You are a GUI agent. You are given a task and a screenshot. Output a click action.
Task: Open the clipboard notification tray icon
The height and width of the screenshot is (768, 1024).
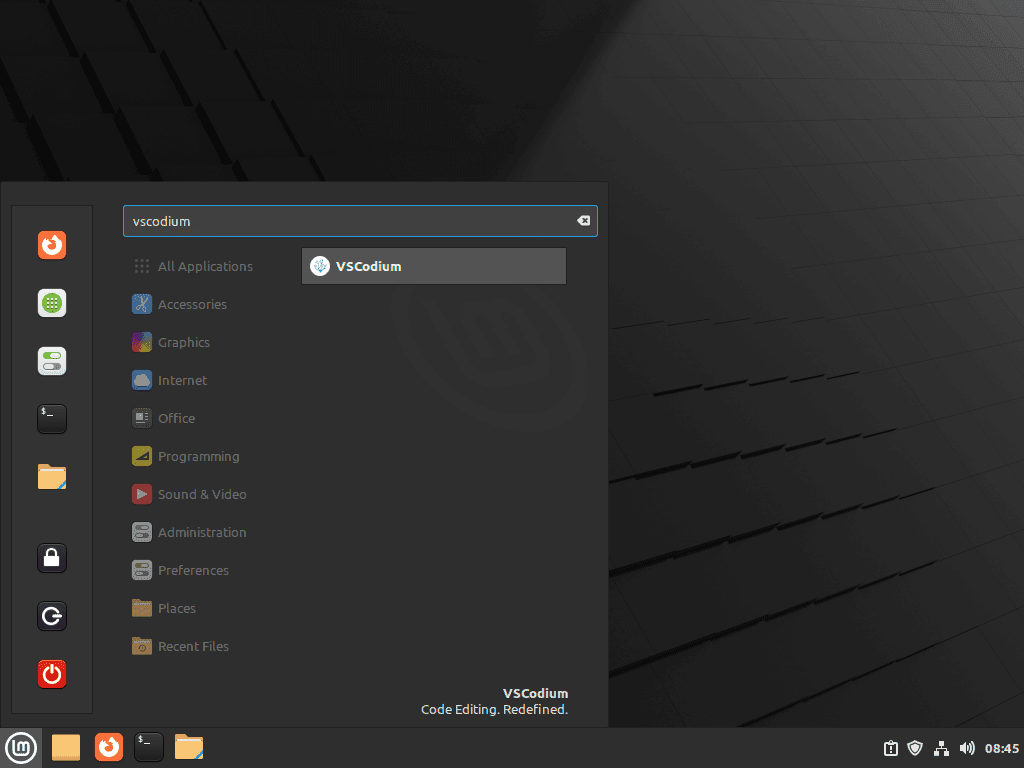coord(891,748)
